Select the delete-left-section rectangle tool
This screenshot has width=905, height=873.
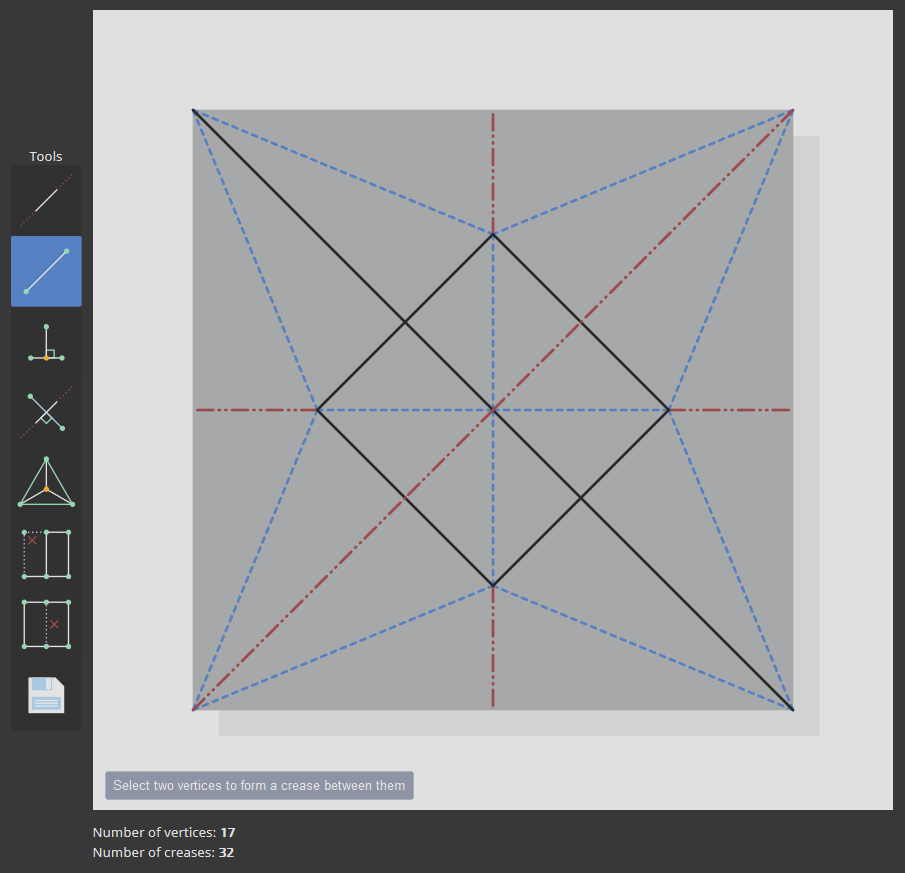coord(46,554)
